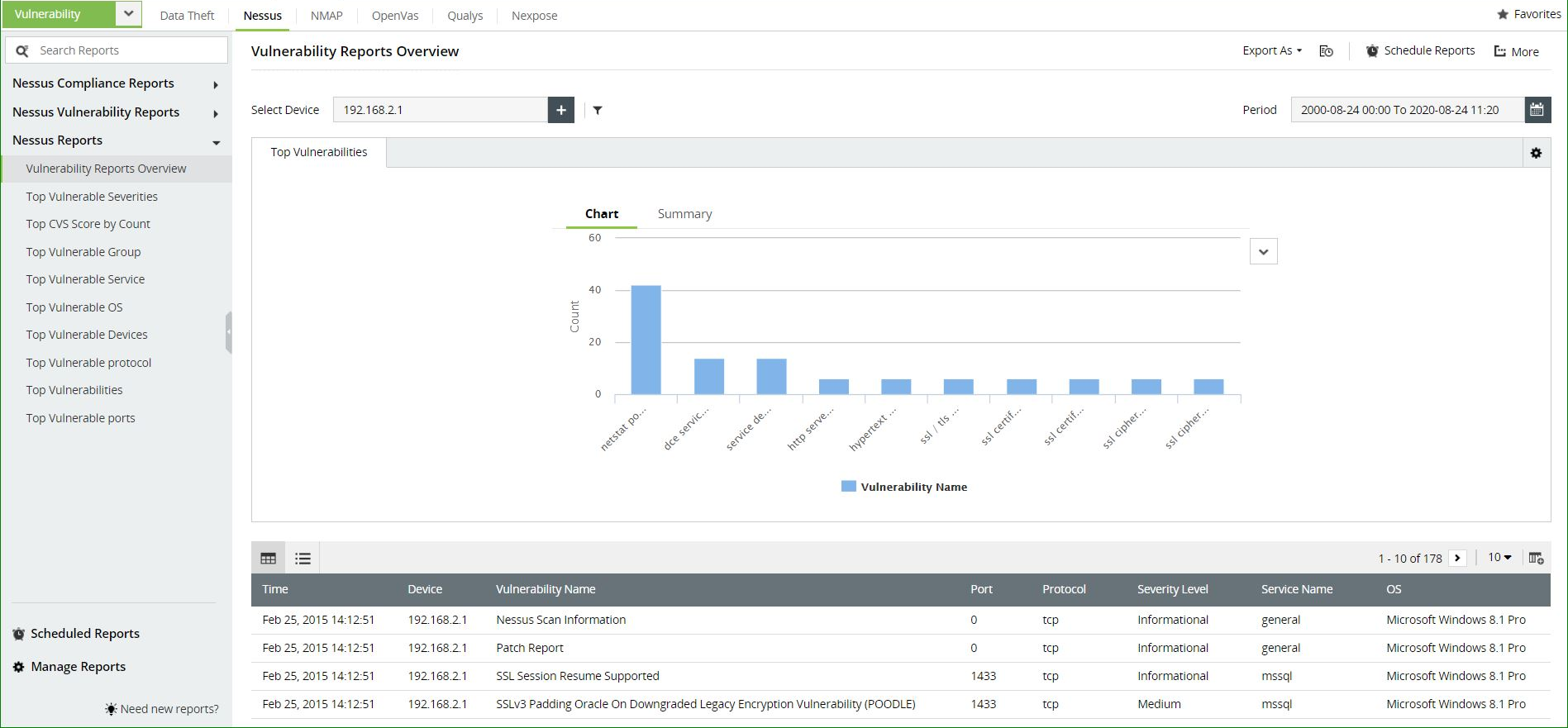Open the Export As dropdown
The image size is (1568, 728).
[1272, 51]
